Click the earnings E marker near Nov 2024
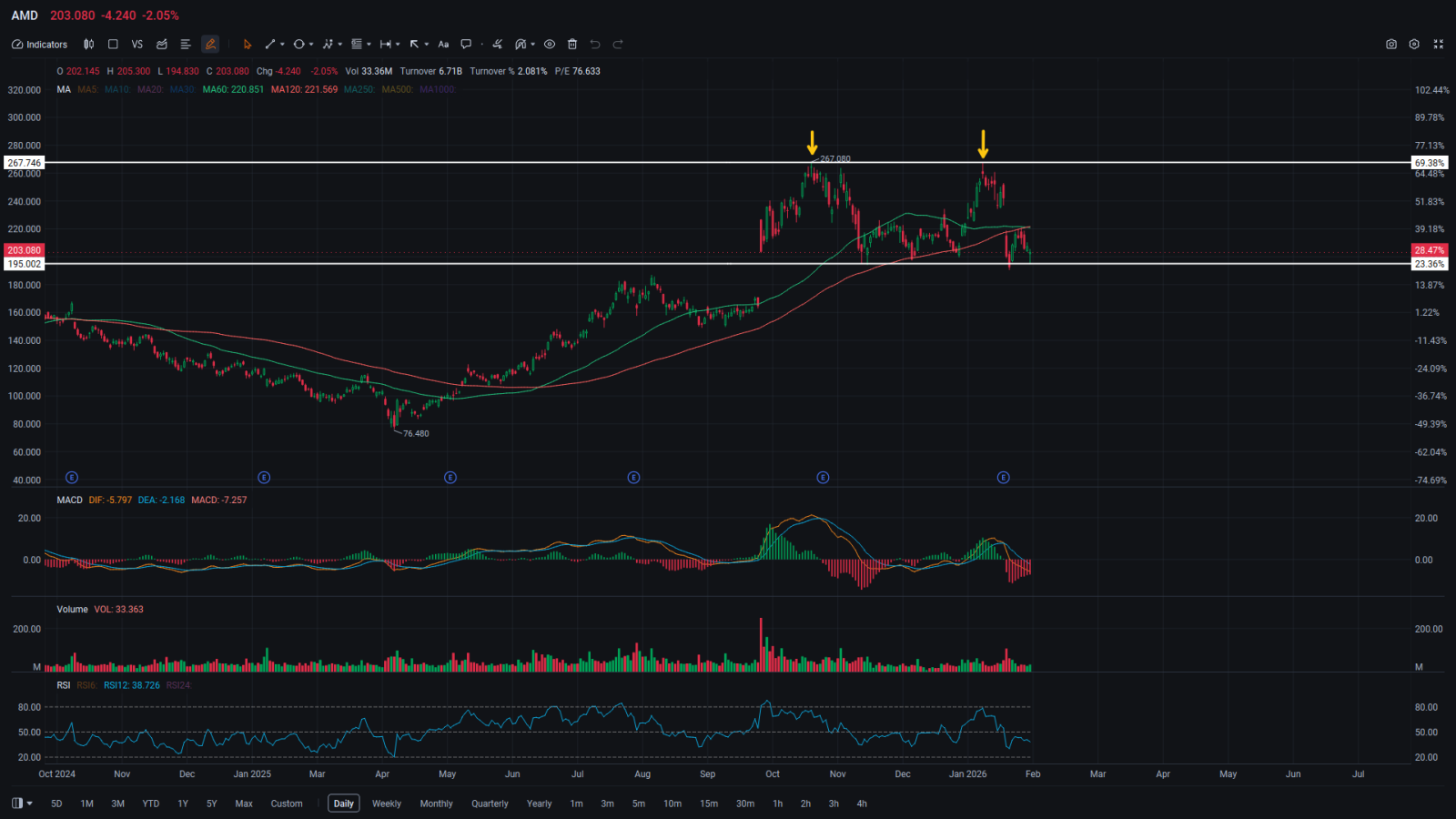The height and width of the screenshot is (819, 1456). tap(72, 478)
